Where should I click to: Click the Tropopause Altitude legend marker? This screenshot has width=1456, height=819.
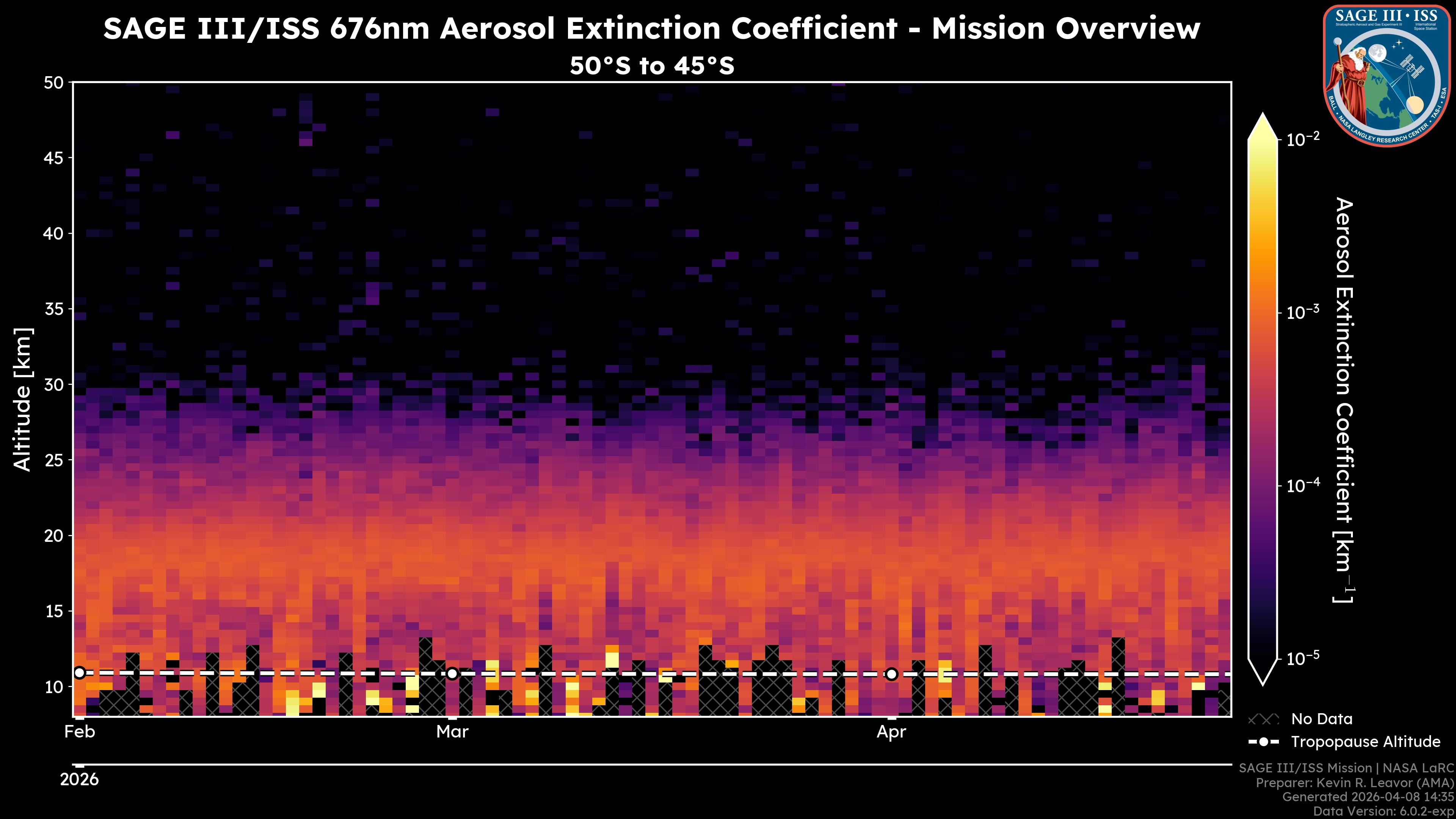(1263, 742)
